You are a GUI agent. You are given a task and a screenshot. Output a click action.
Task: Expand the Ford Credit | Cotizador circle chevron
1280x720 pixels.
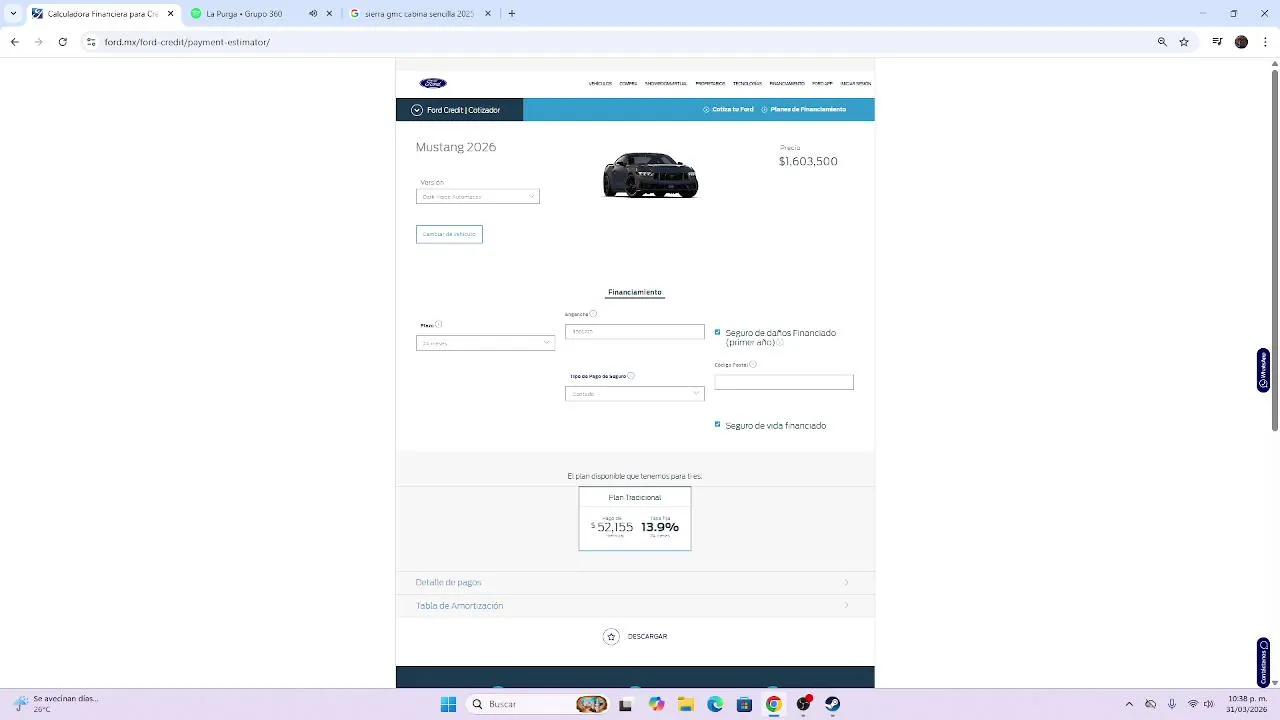coord(417,110)
